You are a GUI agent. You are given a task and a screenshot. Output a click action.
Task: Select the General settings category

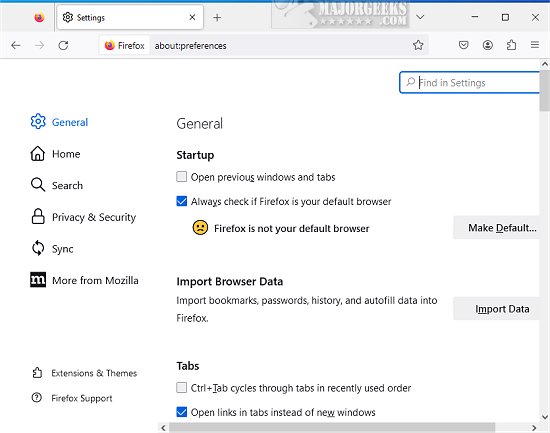point(60,122)
